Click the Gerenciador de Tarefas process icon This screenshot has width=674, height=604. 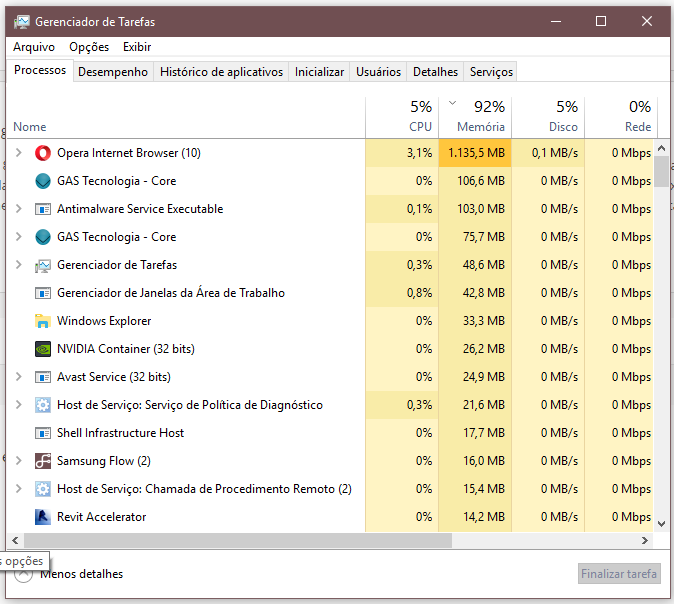tap(43, 265)
